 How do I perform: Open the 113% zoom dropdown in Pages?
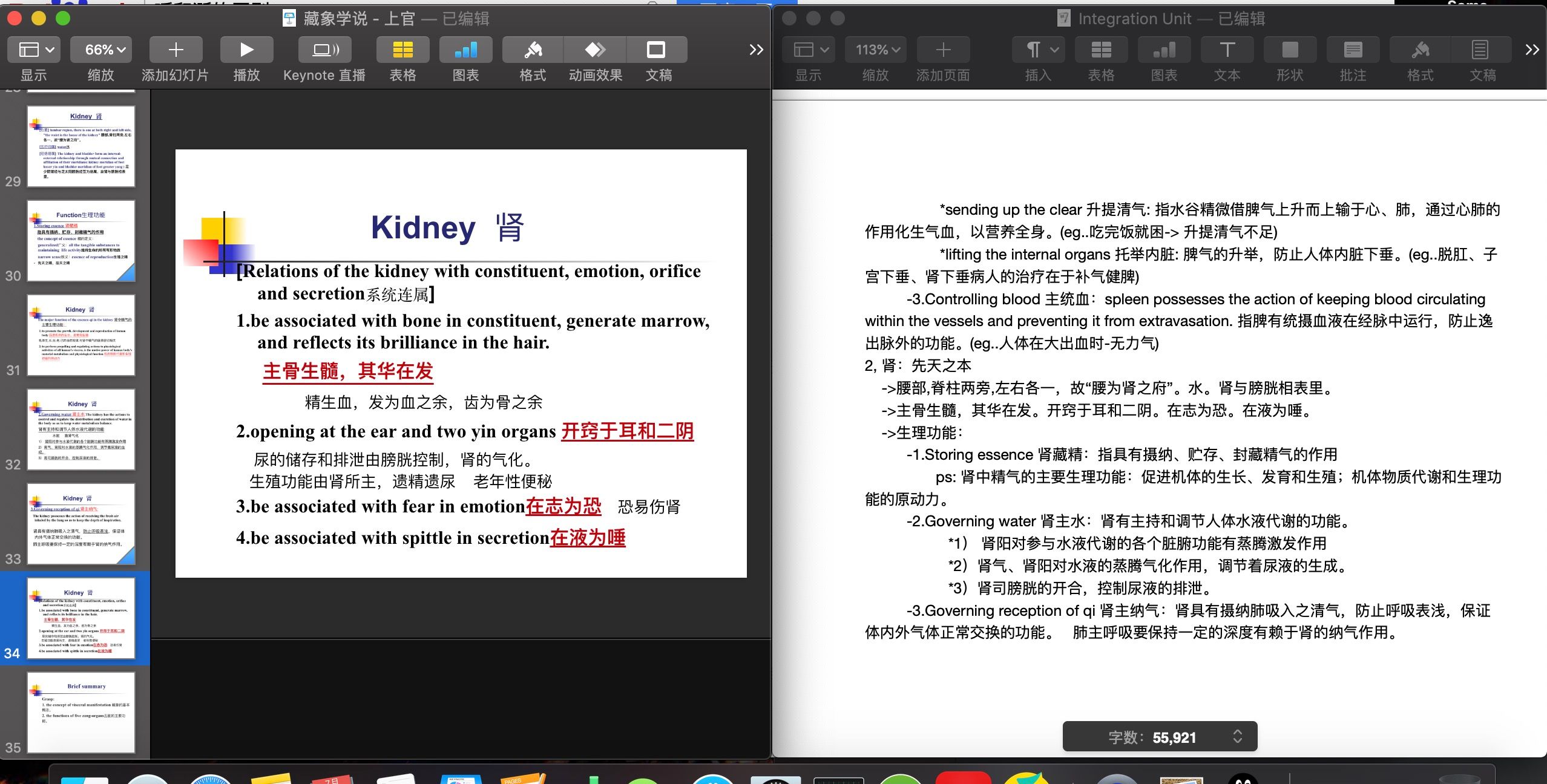(x=876, y=50)
